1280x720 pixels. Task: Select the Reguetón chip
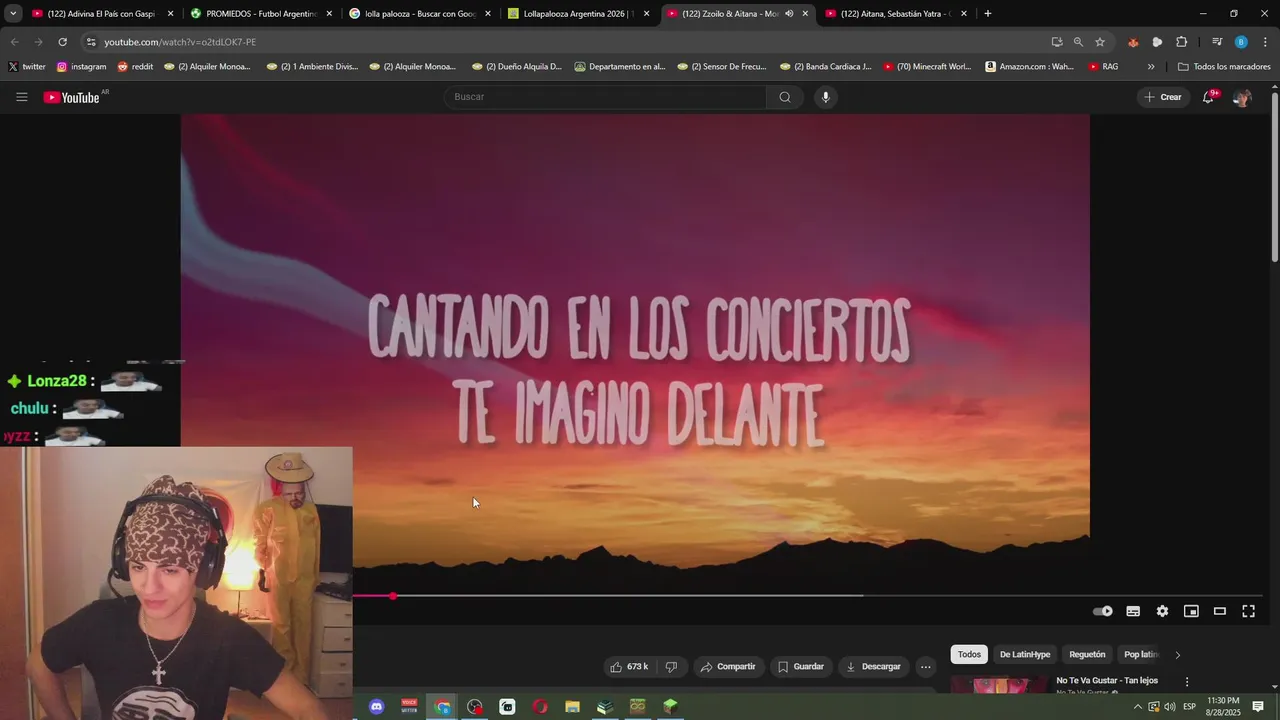point(1087,654)
